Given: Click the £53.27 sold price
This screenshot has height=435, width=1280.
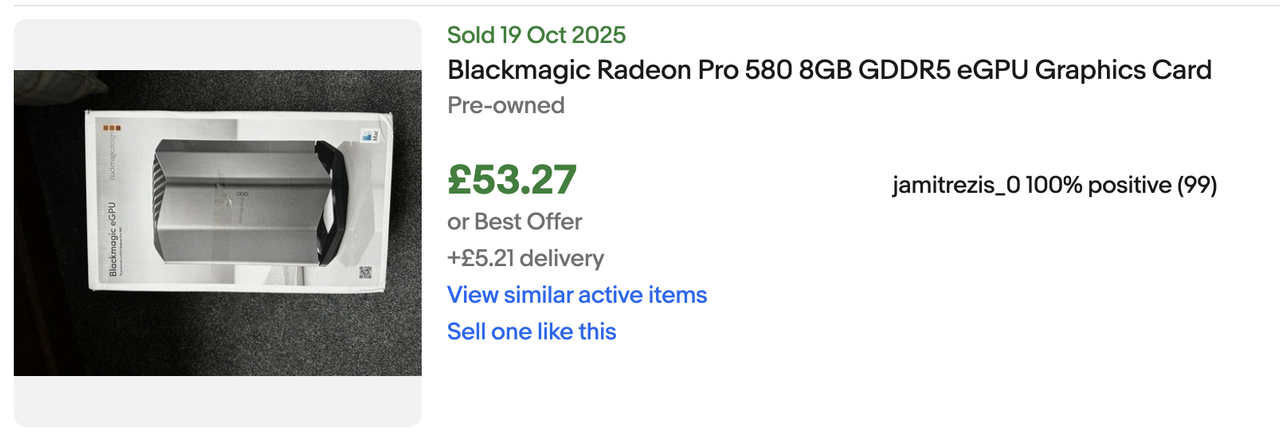Looking at the screenshot, I should click(x=511, y=180).
